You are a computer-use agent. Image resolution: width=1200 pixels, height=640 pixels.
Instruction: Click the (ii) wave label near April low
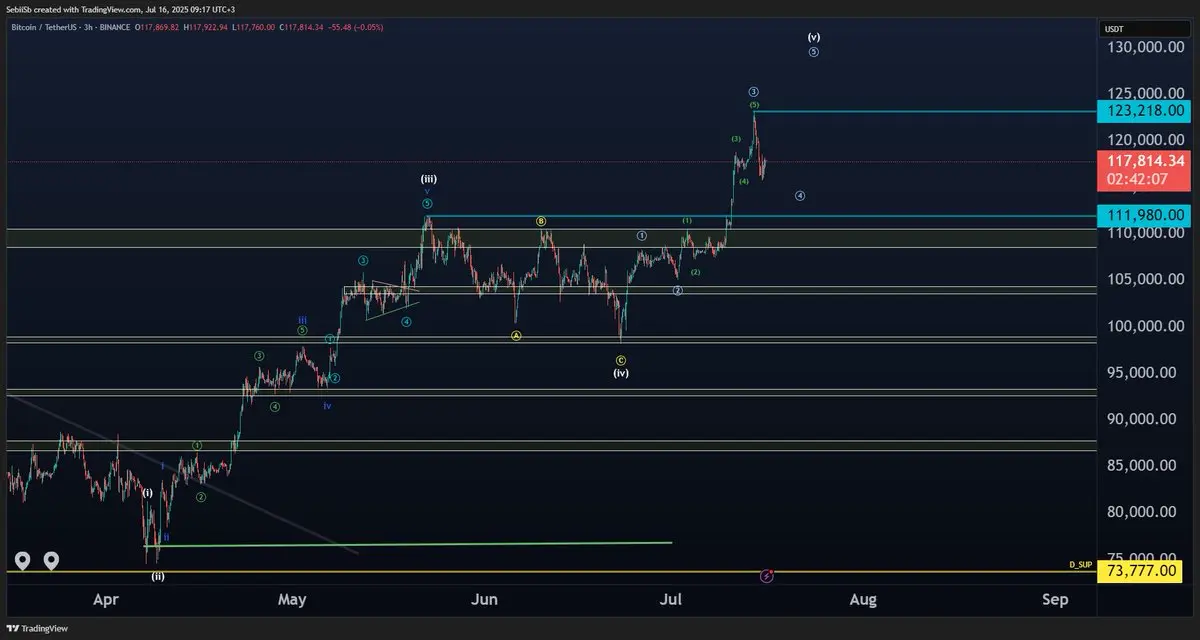(157, 576)
